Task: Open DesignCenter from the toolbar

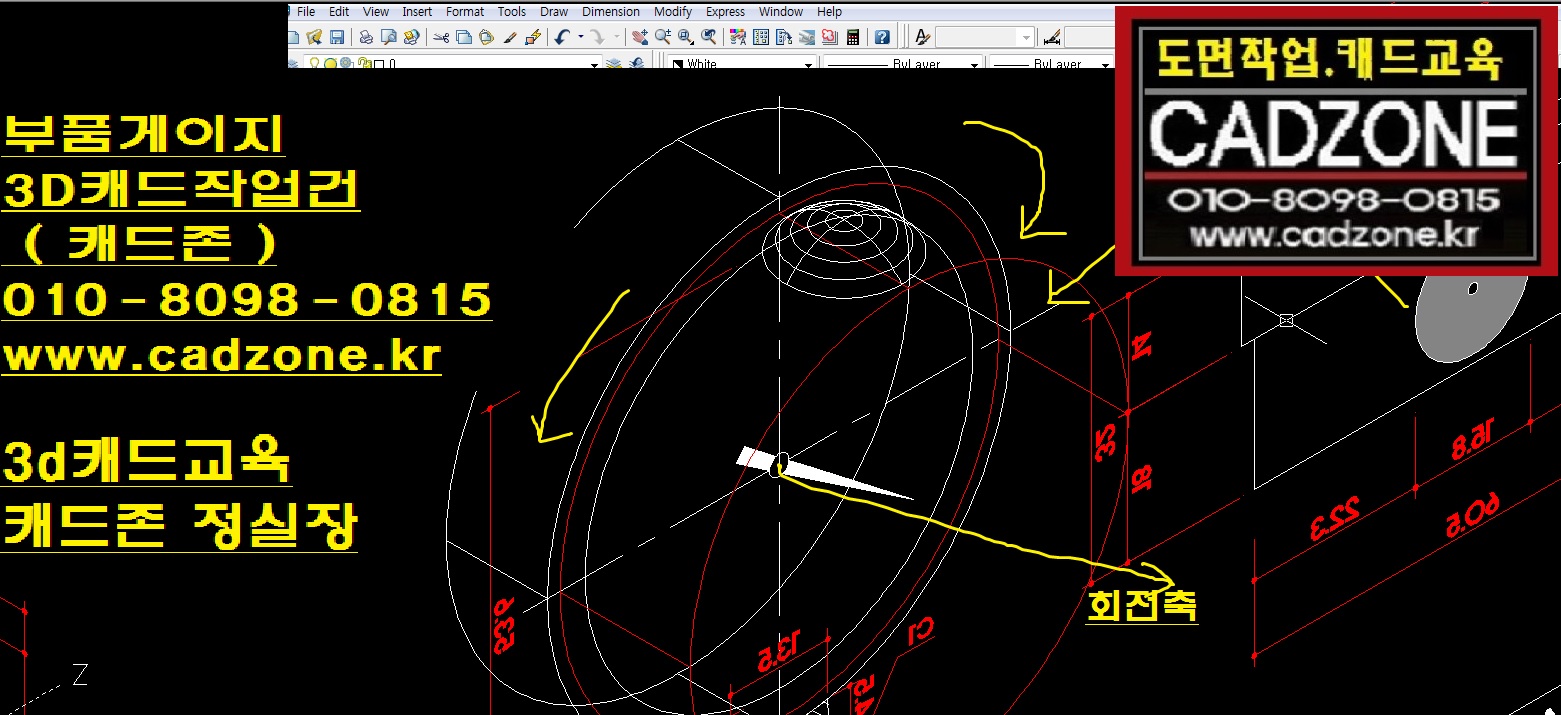Action: click(761, 37)
